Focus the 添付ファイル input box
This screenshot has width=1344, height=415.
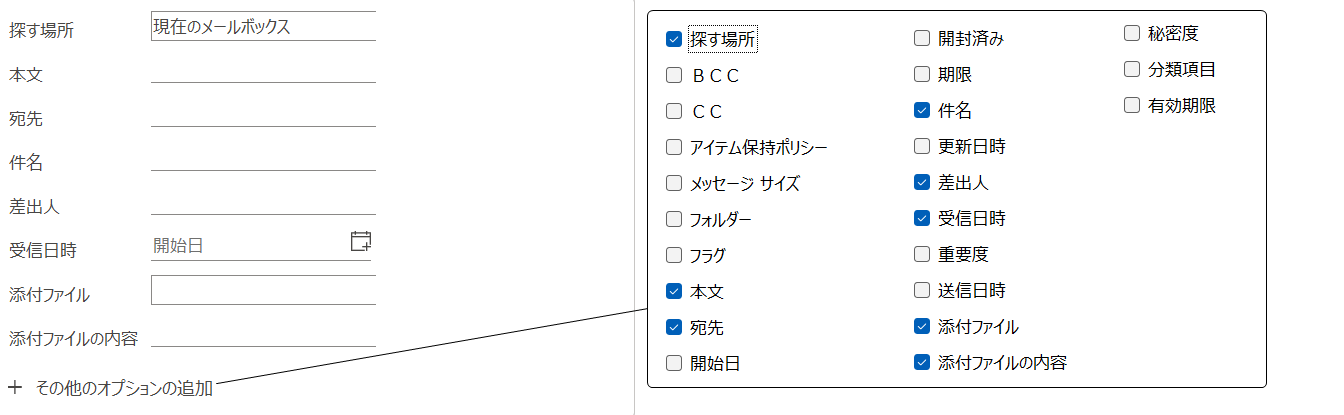coord(263,290)
